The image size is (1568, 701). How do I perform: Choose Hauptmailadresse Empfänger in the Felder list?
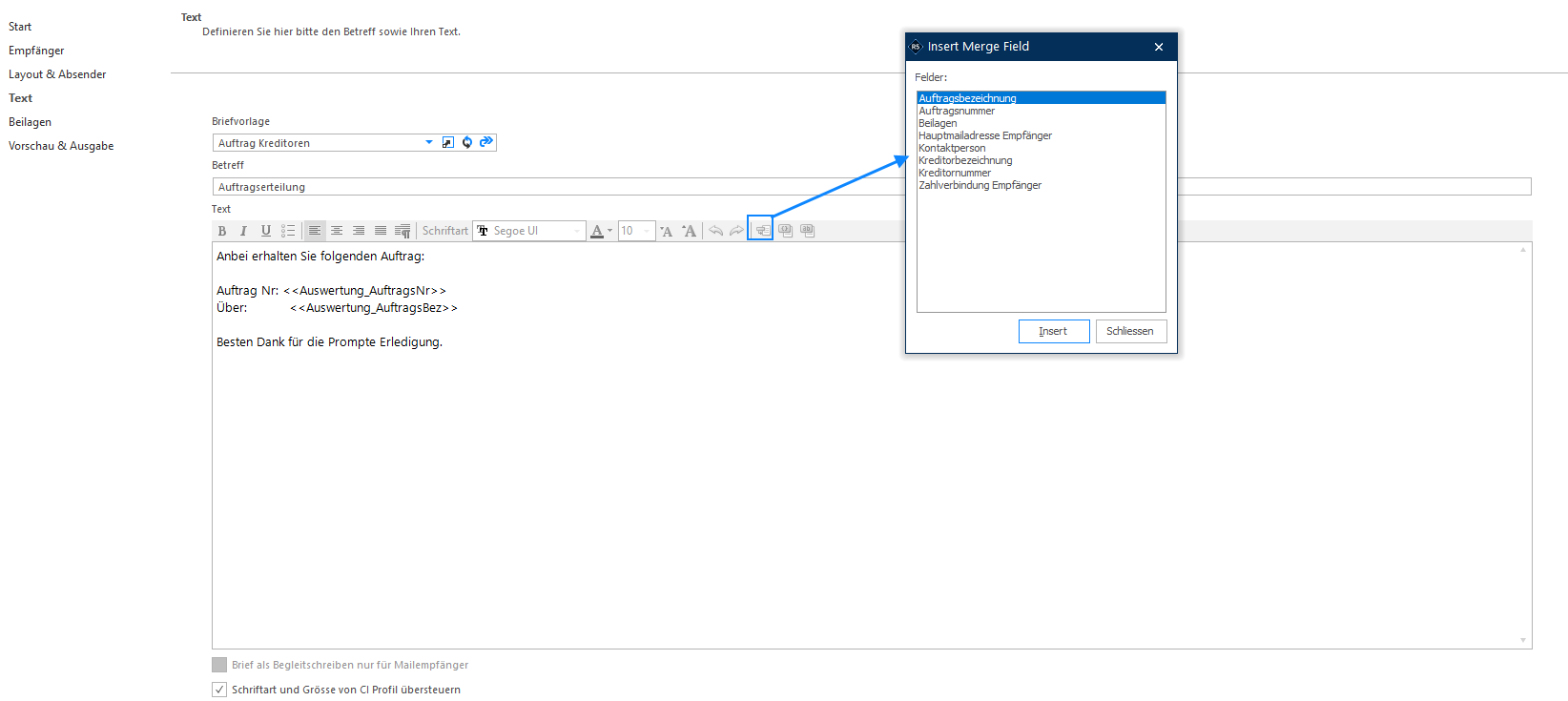click(x=1041, y=135)
